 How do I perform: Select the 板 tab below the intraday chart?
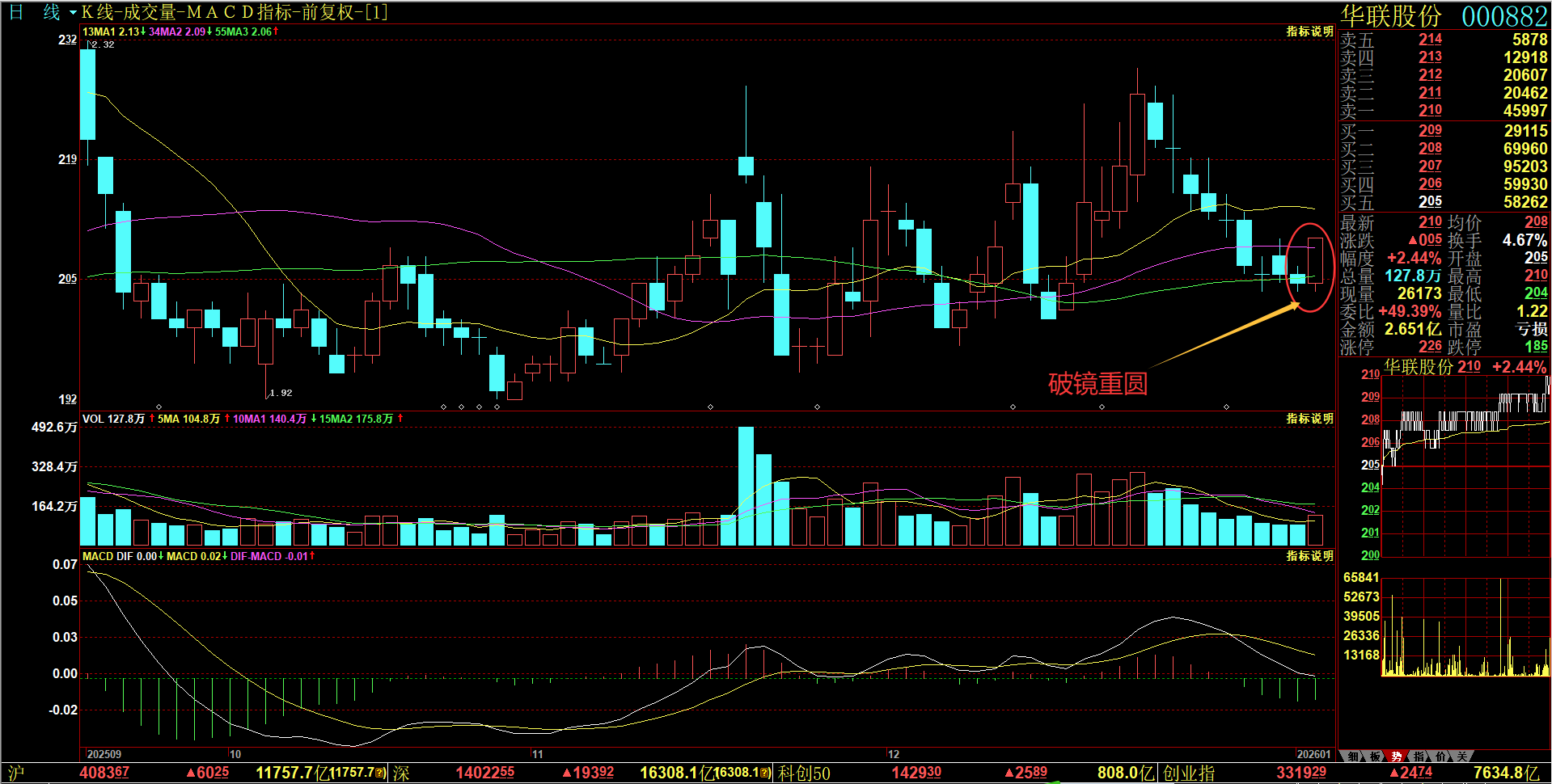tap(1374, 757)
